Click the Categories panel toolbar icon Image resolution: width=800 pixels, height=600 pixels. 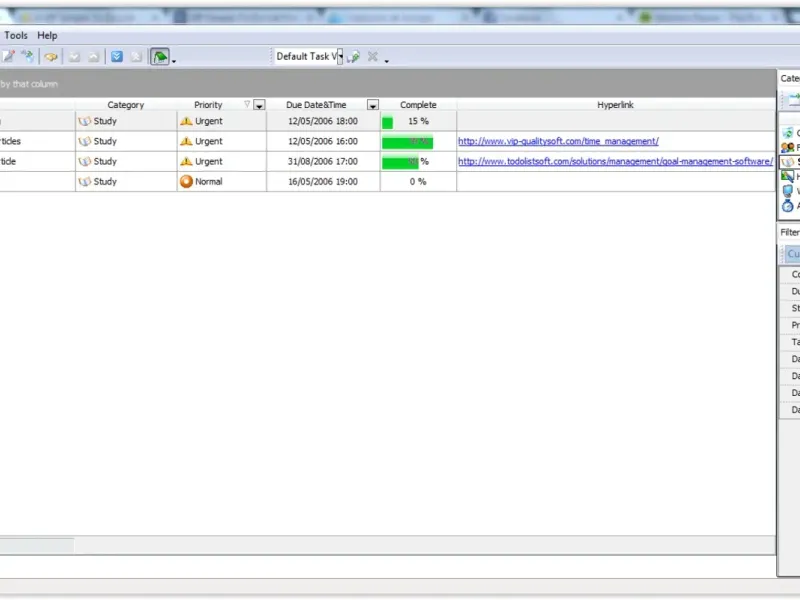pyautogui.click(x=793, y=99)
